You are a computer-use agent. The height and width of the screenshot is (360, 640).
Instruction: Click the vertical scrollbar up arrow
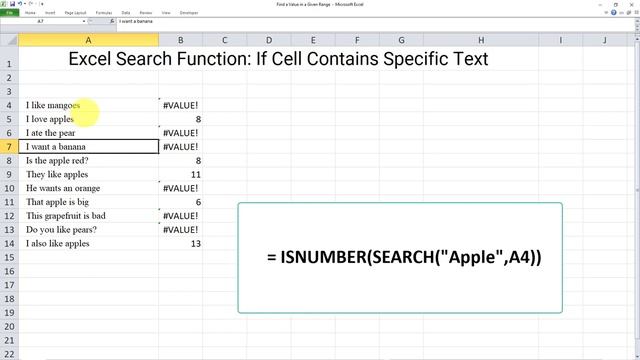[x=637, y=39]
